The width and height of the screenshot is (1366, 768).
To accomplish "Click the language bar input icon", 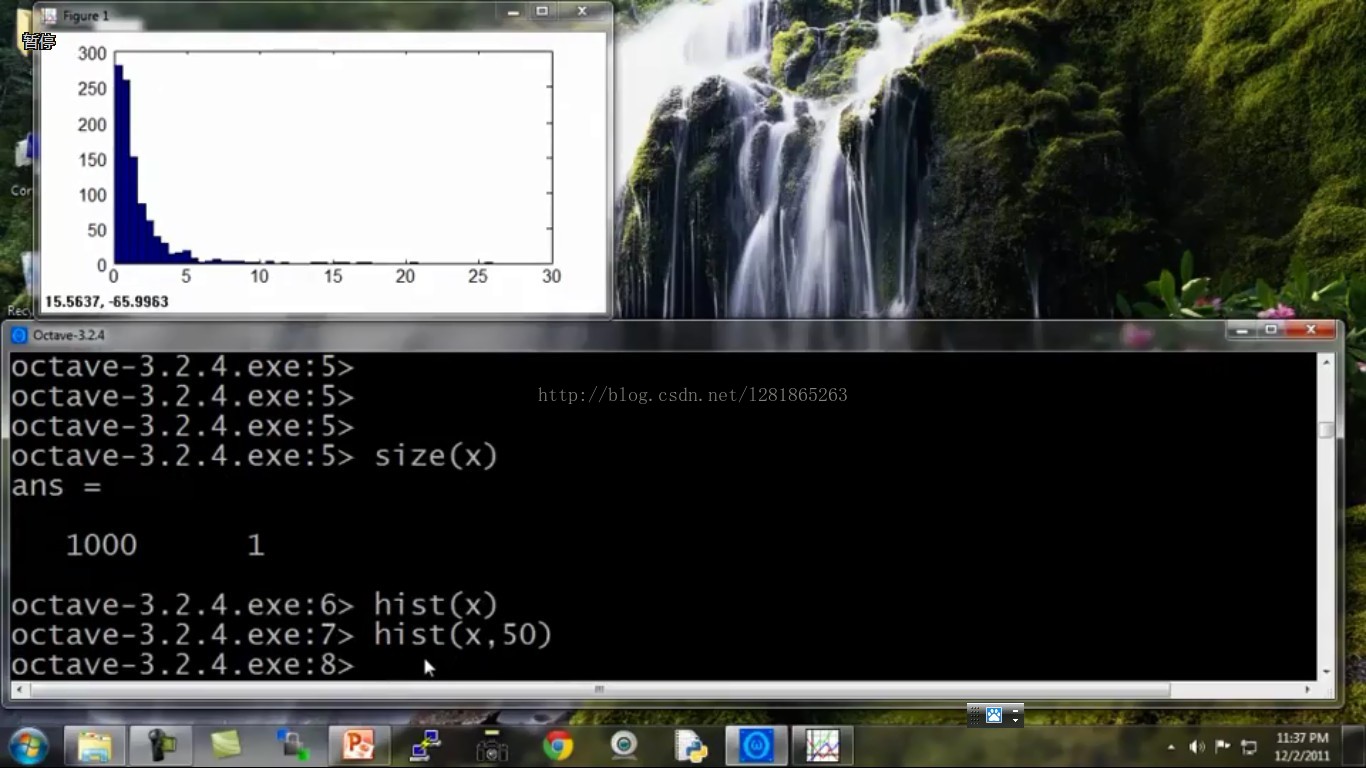I will [x=994, y=715].
